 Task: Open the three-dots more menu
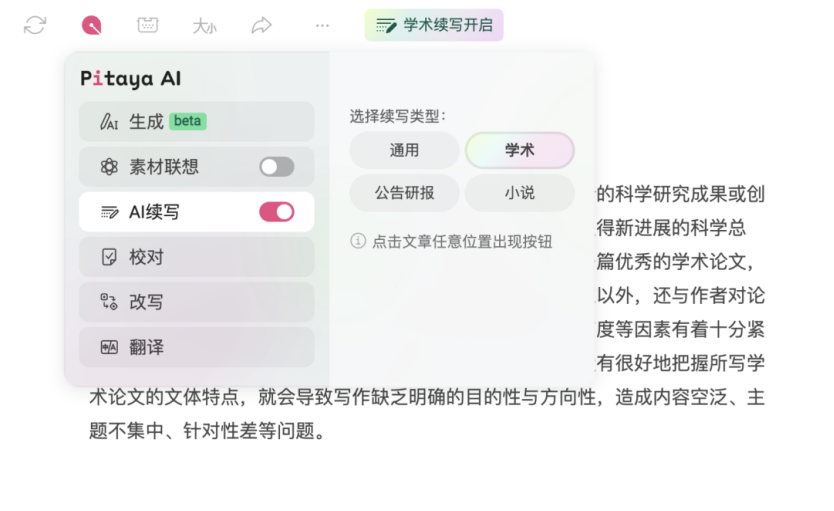pyautogui.click(x=322, y=25)
